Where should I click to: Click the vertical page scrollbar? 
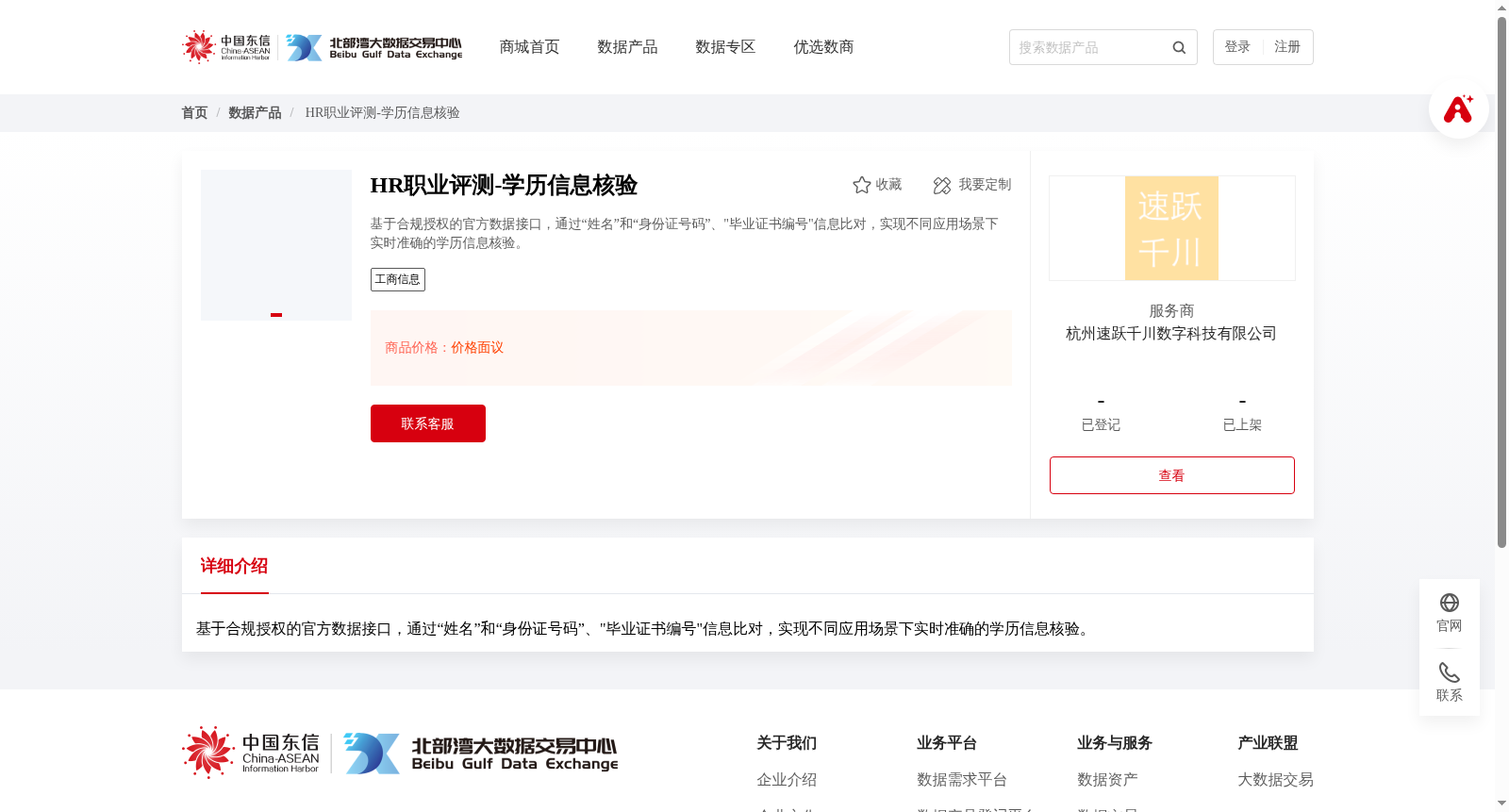pos(1501,283)
